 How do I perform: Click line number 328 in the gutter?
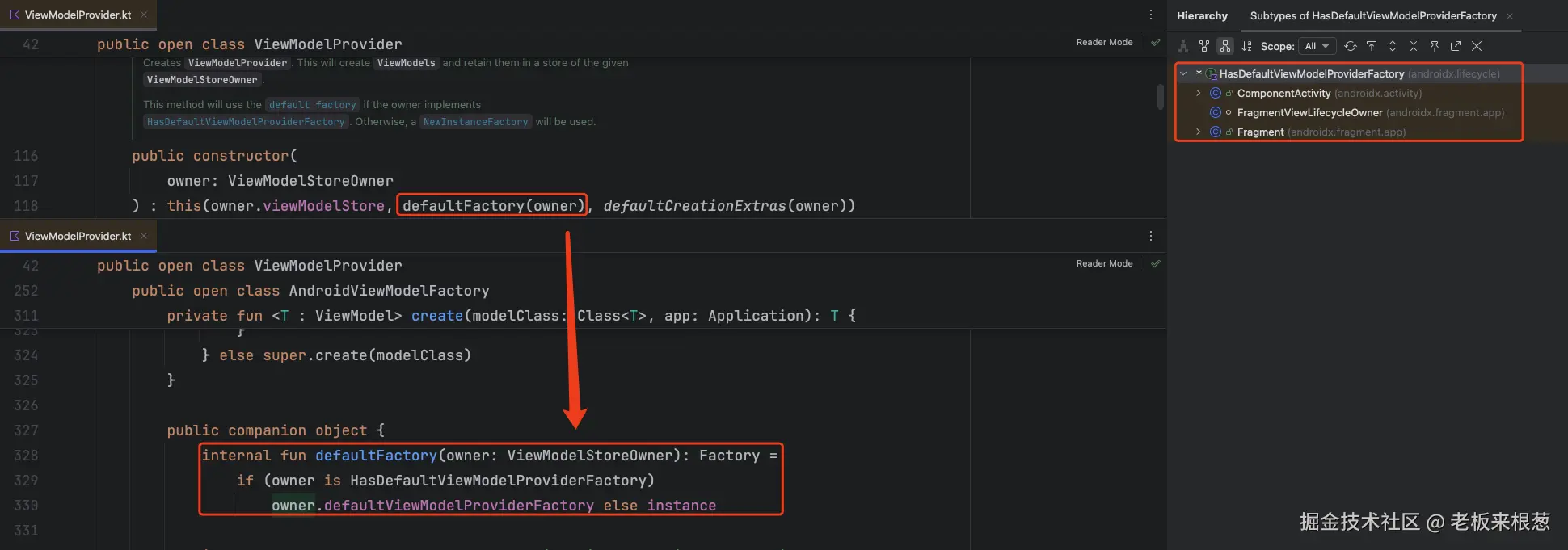tap(26, 456)
